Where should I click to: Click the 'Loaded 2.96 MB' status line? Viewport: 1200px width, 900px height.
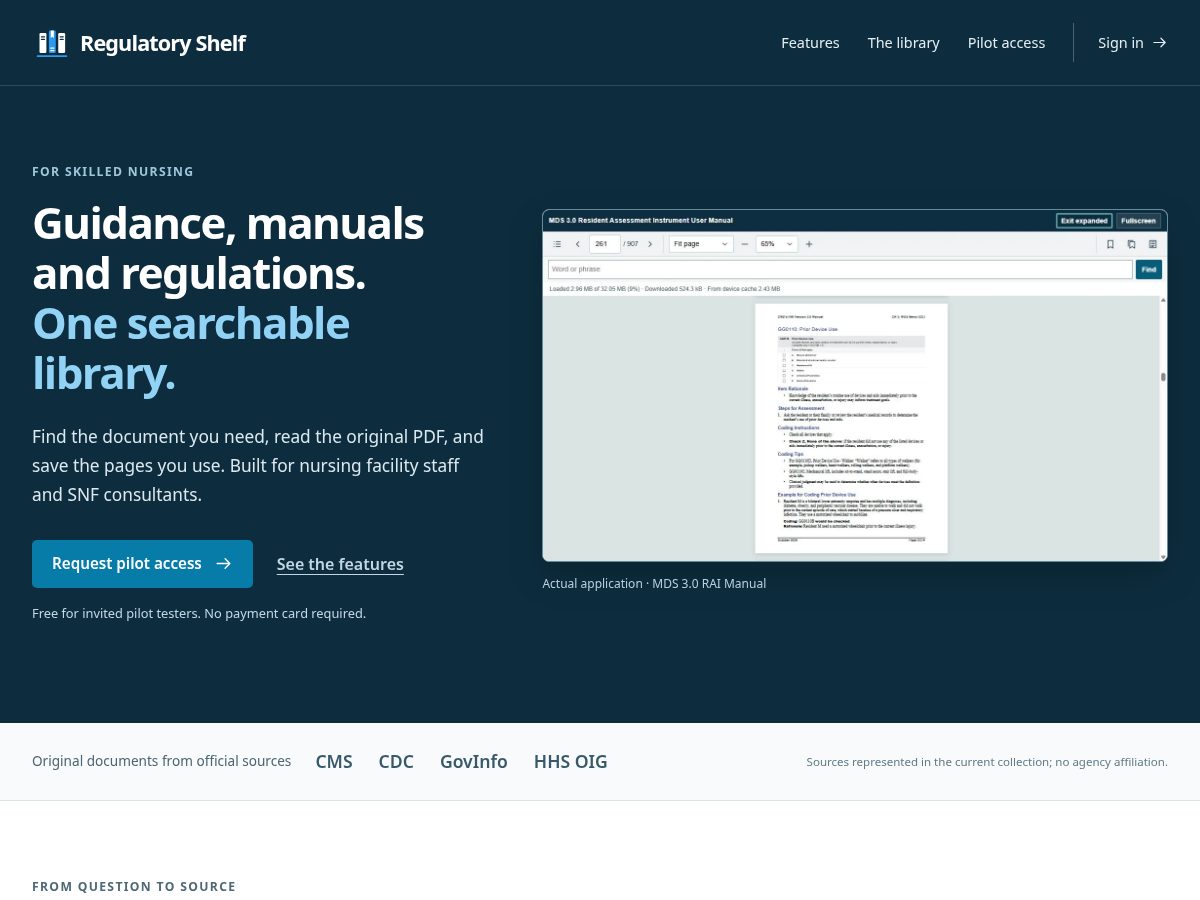665,289
